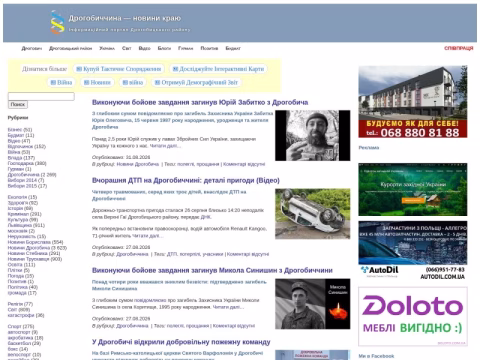Click the 'Купуй Тактичне Спорядження' ad pill
This screenshot has width=480, height=360.
click(x=118, y=69)
